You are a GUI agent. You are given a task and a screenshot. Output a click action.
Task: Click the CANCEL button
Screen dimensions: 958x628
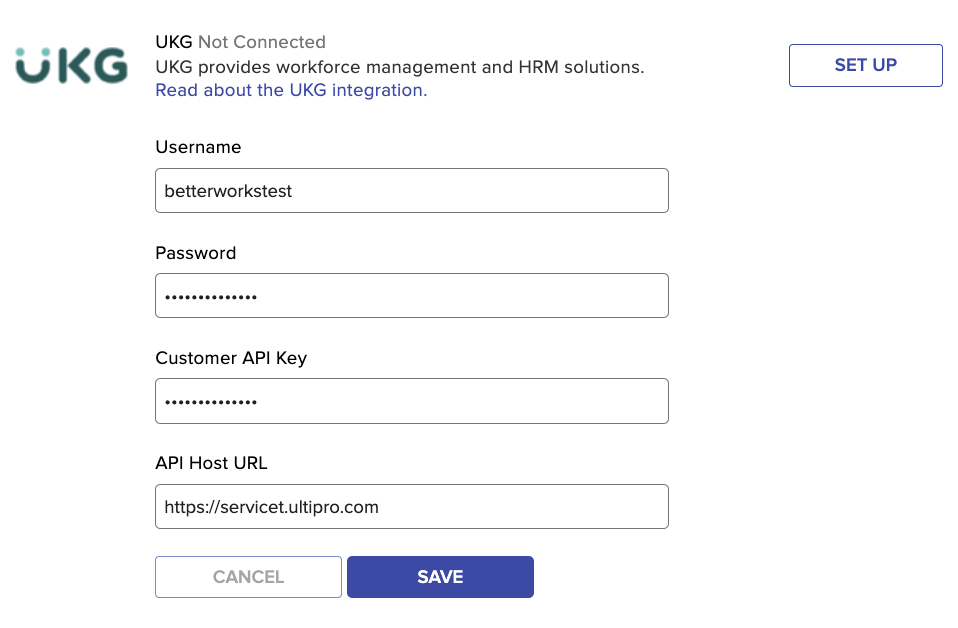pyautogui.click(x=248, y=577)
